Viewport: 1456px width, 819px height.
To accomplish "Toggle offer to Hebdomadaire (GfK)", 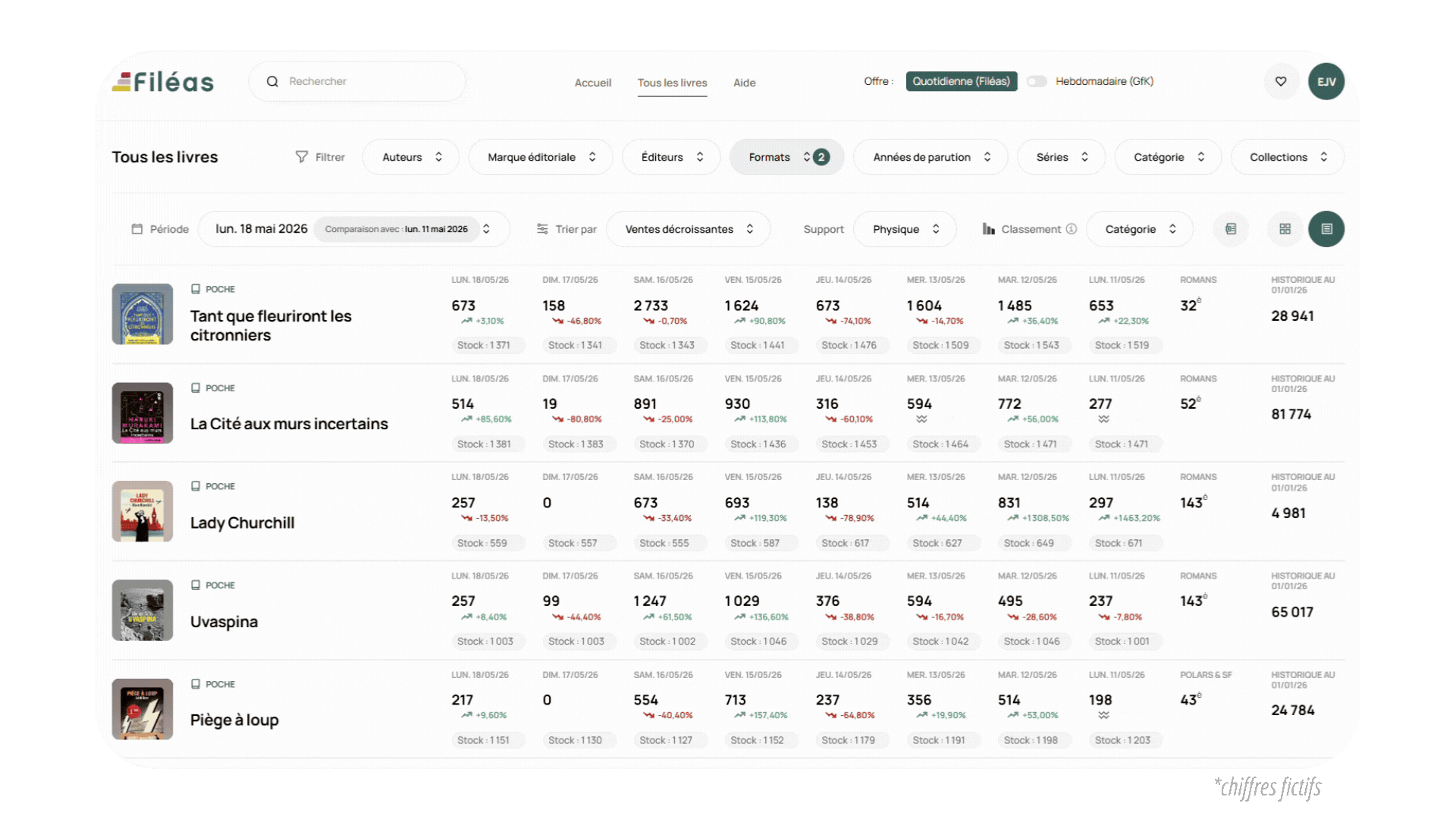I will click(1037, 81).
